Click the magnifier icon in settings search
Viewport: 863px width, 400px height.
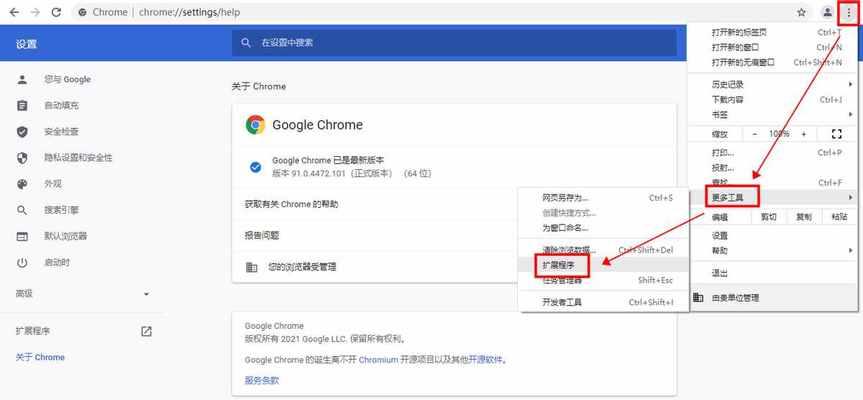(246, 42)
